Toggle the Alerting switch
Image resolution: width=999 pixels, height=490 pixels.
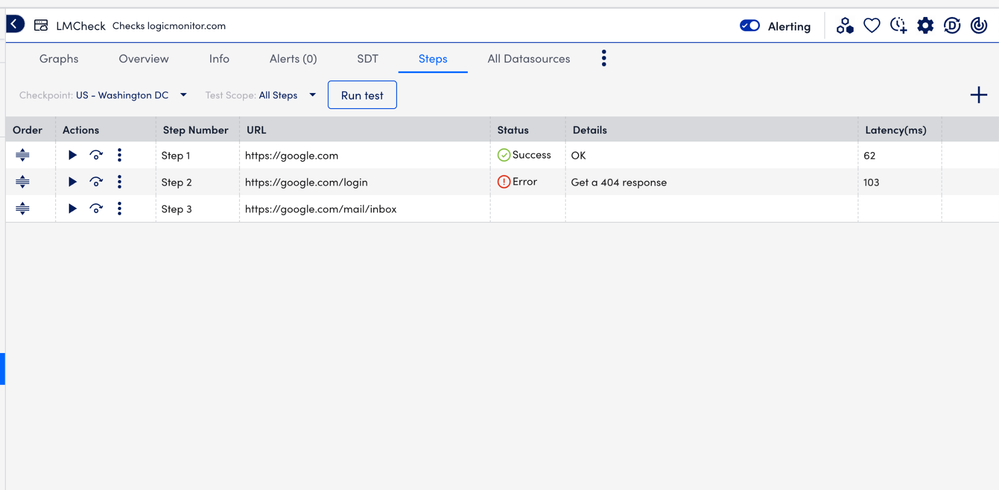click(x=750, y=26)
